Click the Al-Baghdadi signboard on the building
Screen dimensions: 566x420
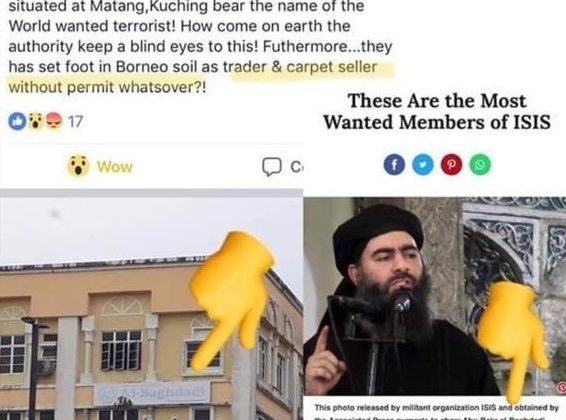coord(152,393)
